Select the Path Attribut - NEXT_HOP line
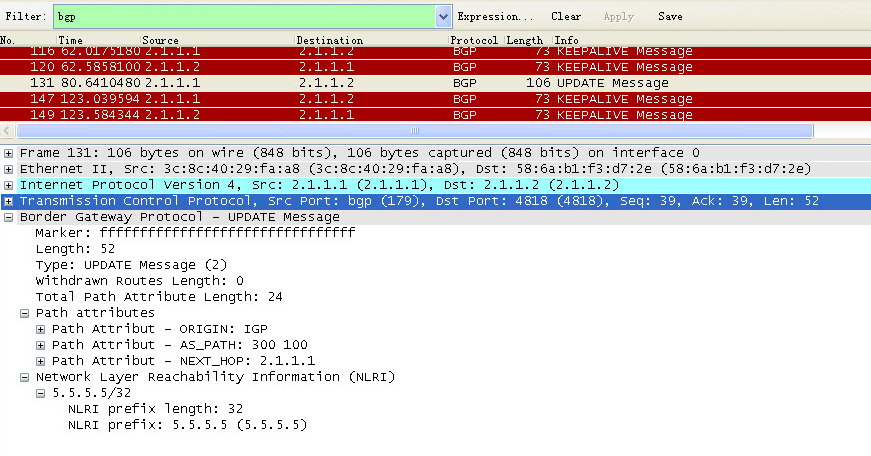 pyautogui.click(x=183, y=361)
